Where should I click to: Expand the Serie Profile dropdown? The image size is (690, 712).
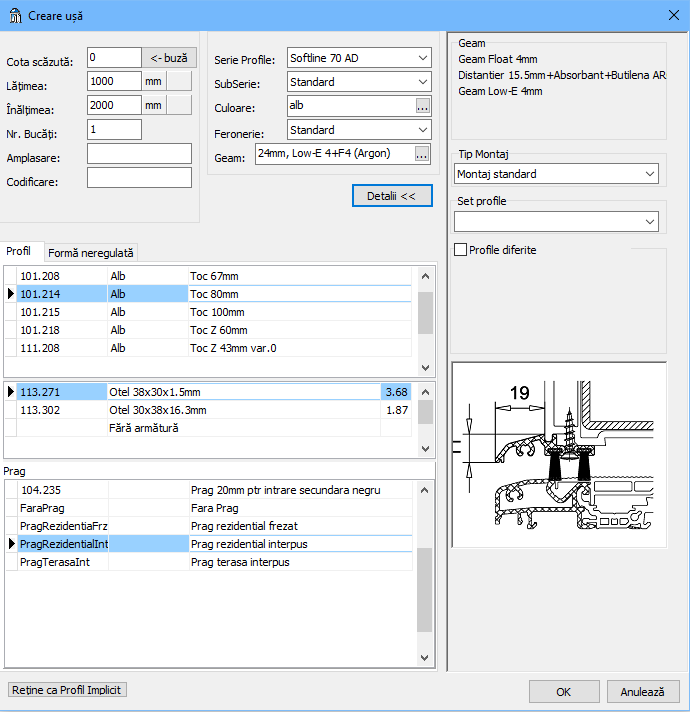(x=359, y=58)
